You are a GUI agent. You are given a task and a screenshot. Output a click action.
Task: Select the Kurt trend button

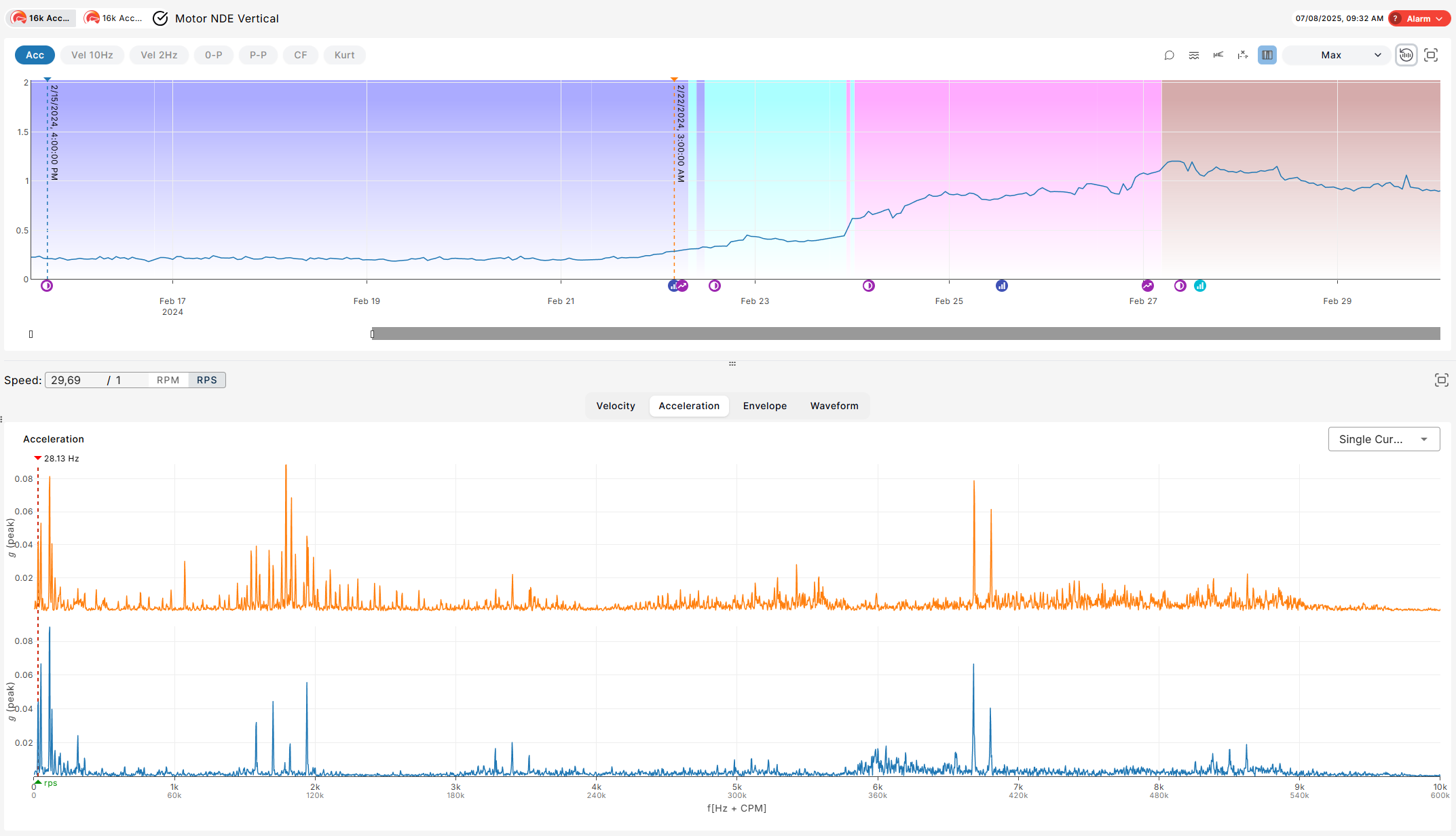click(344, 55)
